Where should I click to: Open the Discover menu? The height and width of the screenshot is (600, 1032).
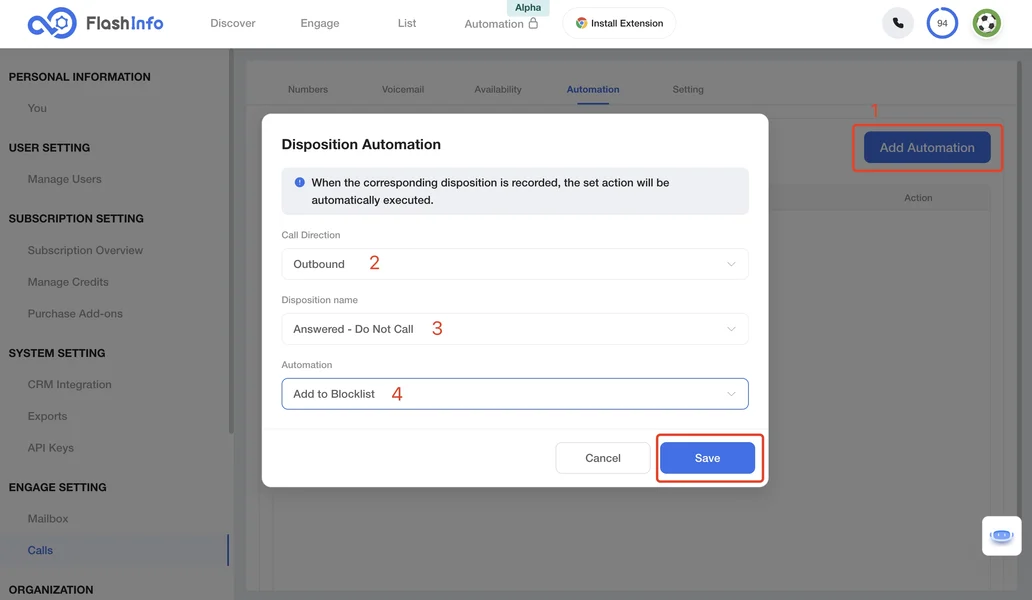pos(232,23)
